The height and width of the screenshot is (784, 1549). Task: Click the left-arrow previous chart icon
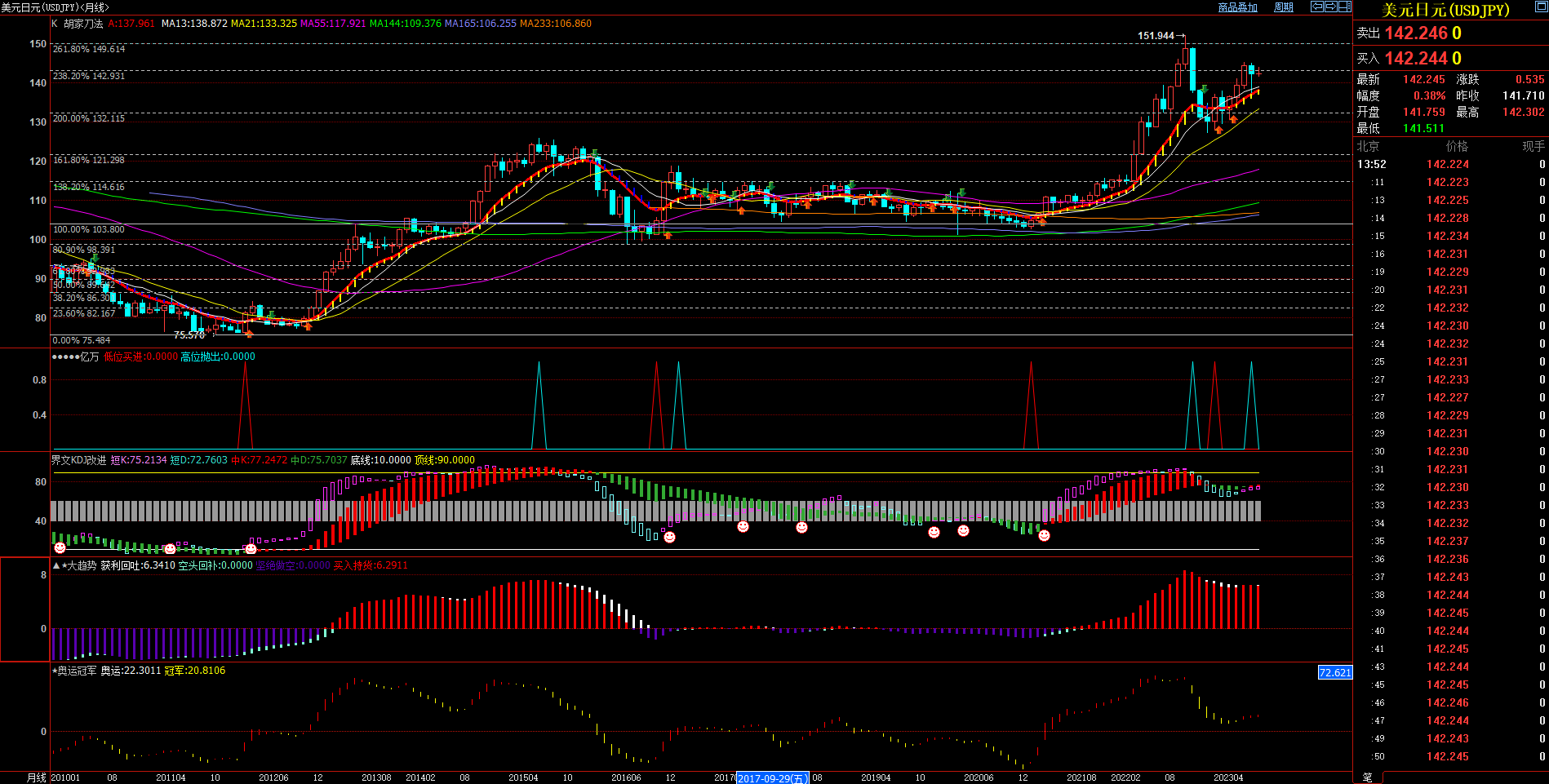tap(1316, 7)
